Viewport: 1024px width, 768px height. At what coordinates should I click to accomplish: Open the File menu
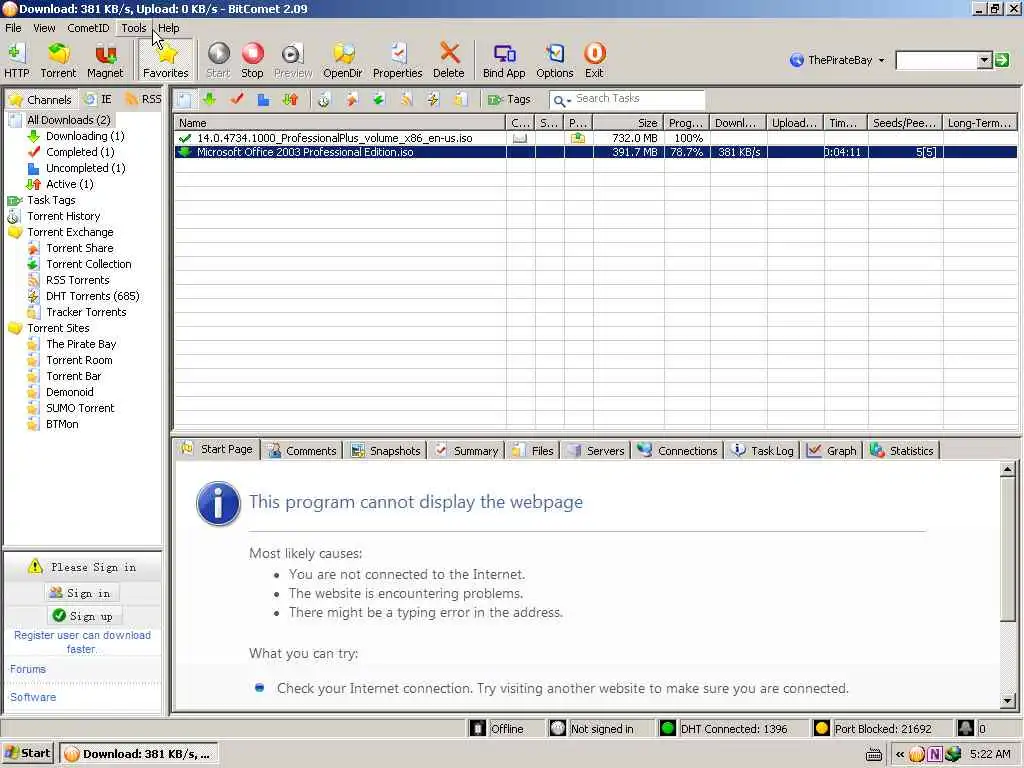coord(13,28)
